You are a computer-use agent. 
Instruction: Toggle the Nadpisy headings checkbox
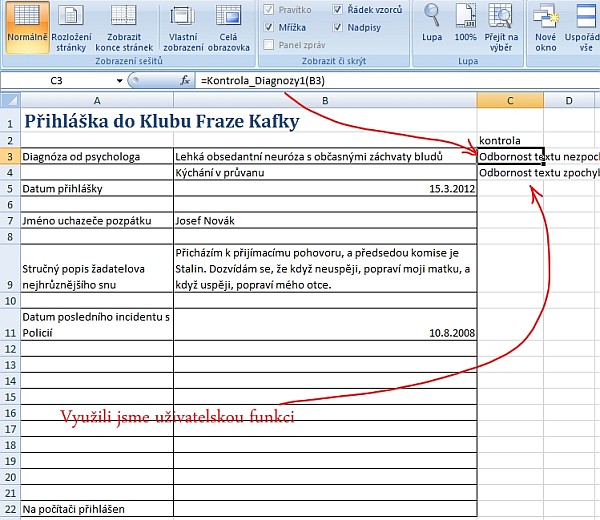click(x=338, y=27)
